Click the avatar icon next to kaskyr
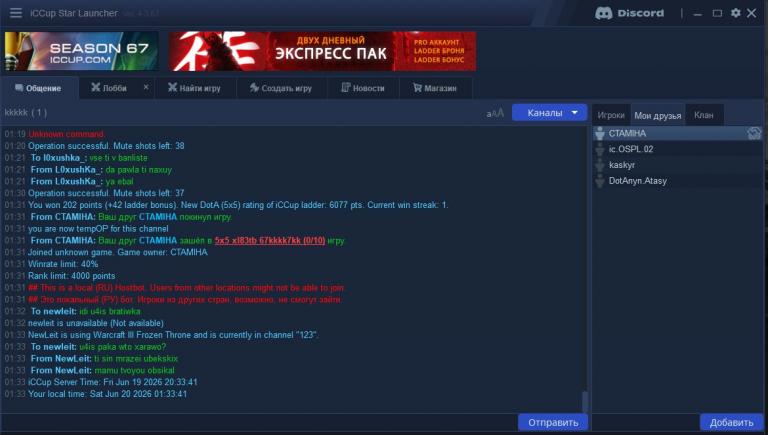The image size is (768, 435). (x=600, y=165)
